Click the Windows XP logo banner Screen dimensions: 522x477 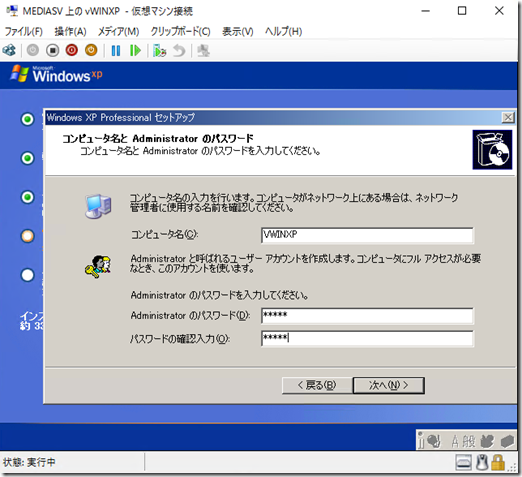point(56,75)
